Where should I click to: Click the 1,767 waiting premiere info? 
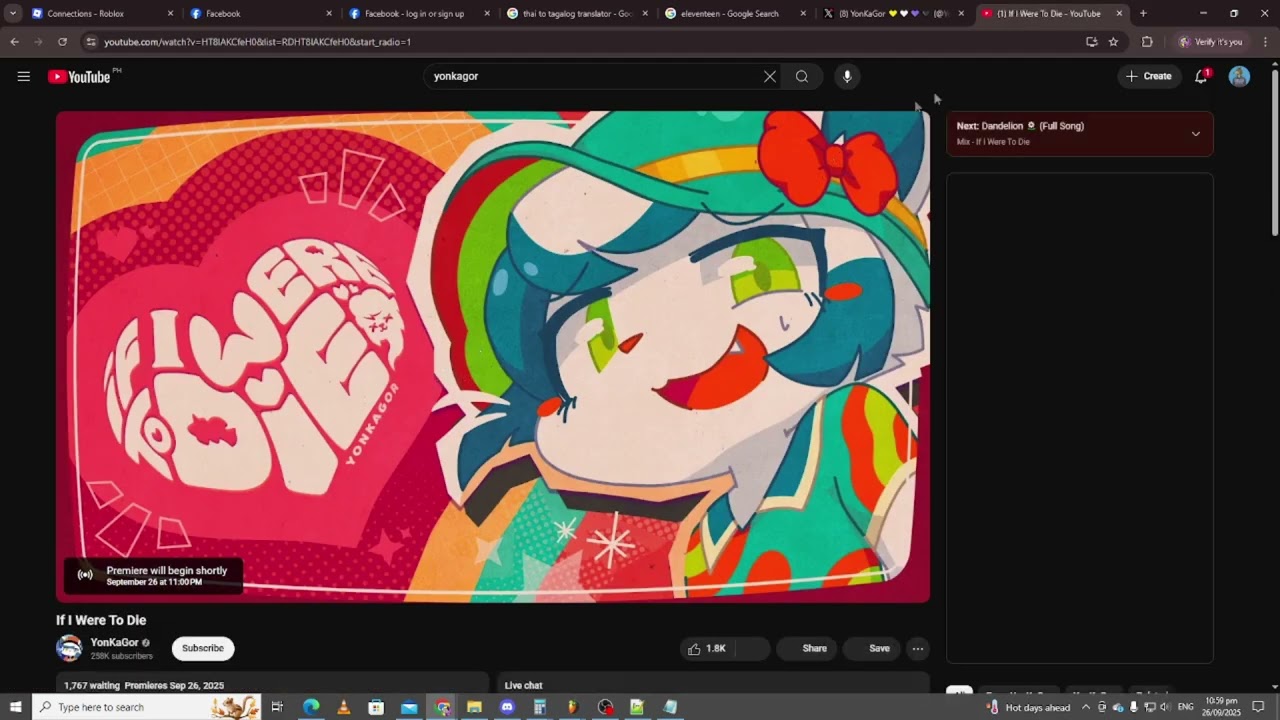coord(144,685)
